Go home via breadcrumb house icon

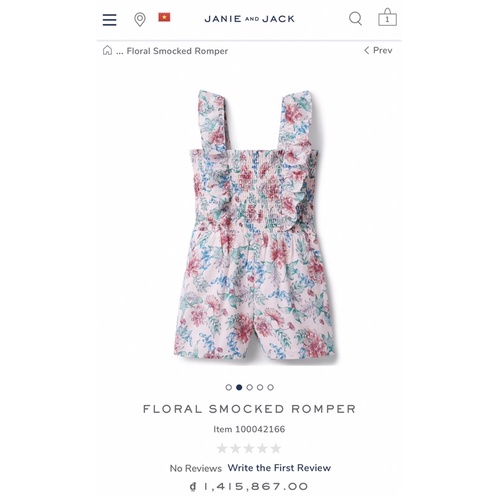pyautogui.click(x=107, y=50)
